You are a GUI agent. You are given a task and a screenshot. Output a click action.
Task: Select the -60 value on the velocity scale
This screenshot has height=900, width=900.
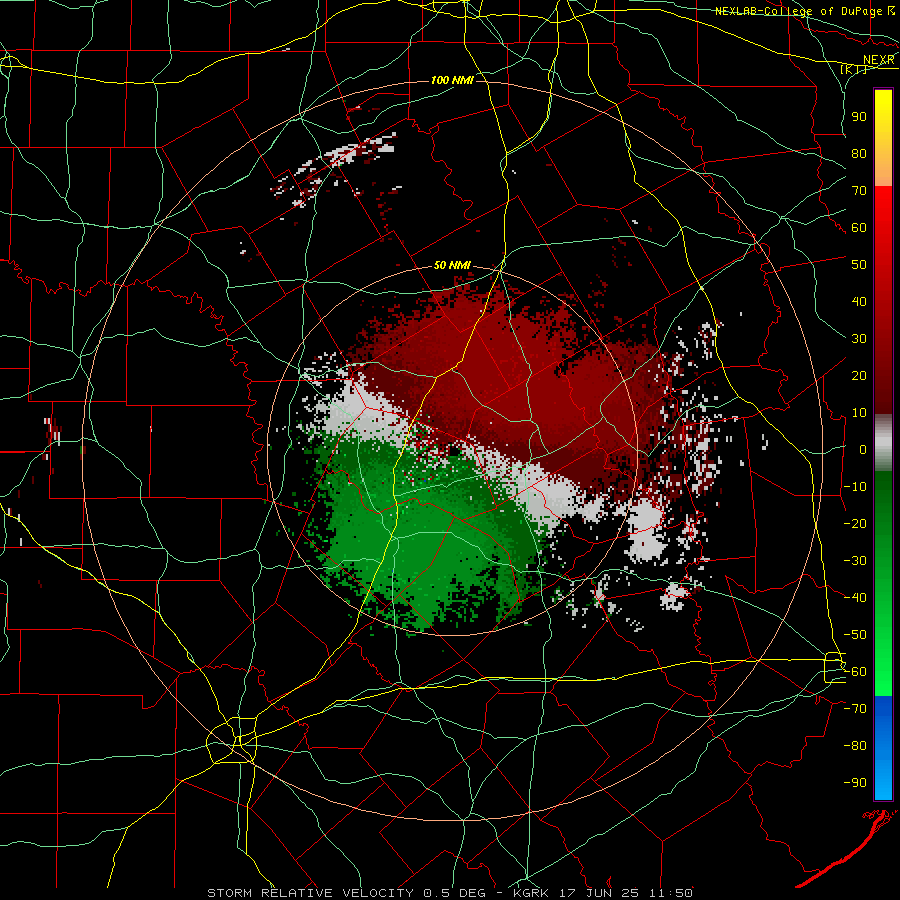click(x=855, y=672)
